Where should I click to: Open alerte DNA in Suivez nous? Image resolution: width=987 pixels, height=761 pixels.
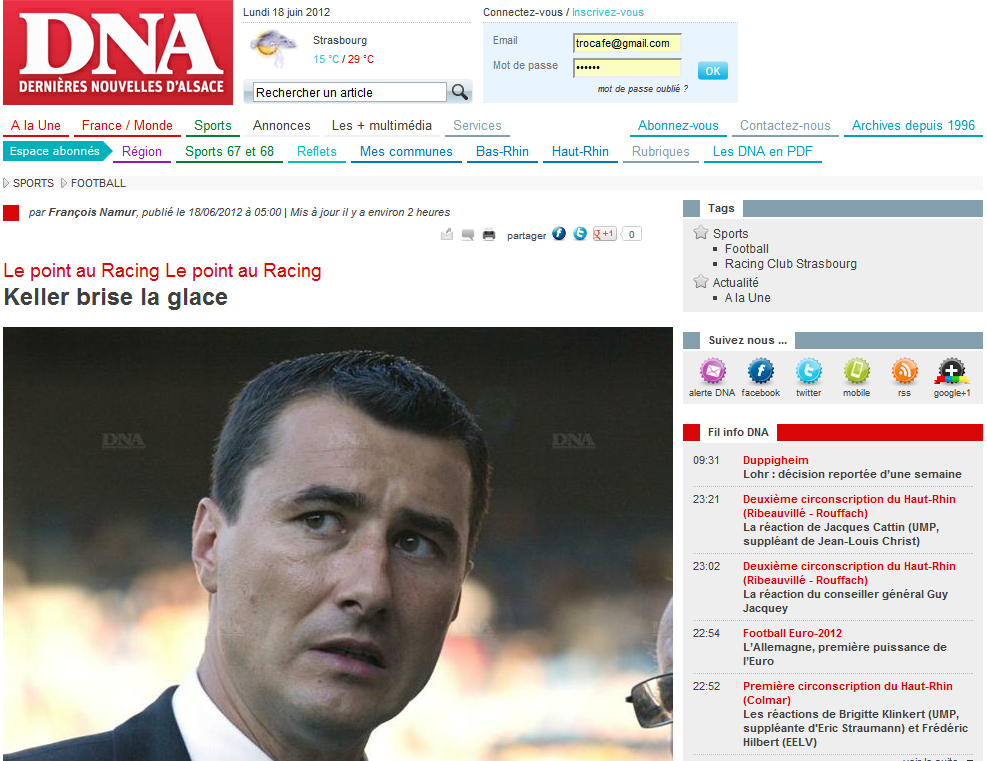[712, 372]
